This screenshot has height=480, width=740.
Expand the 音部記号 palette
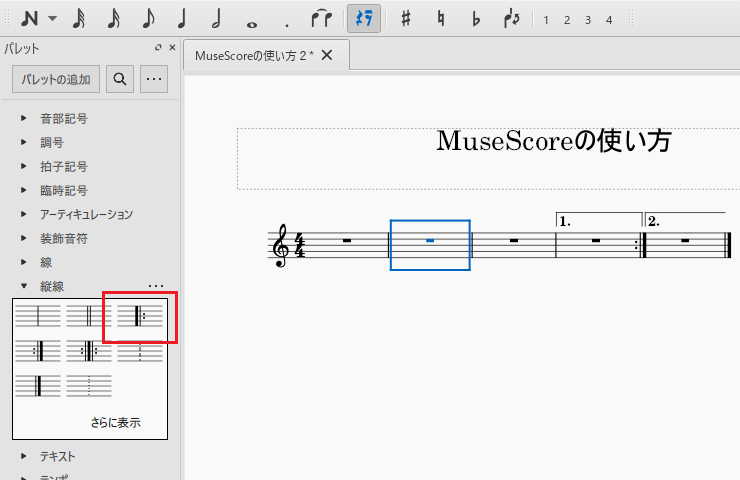[x=24, y=118]
